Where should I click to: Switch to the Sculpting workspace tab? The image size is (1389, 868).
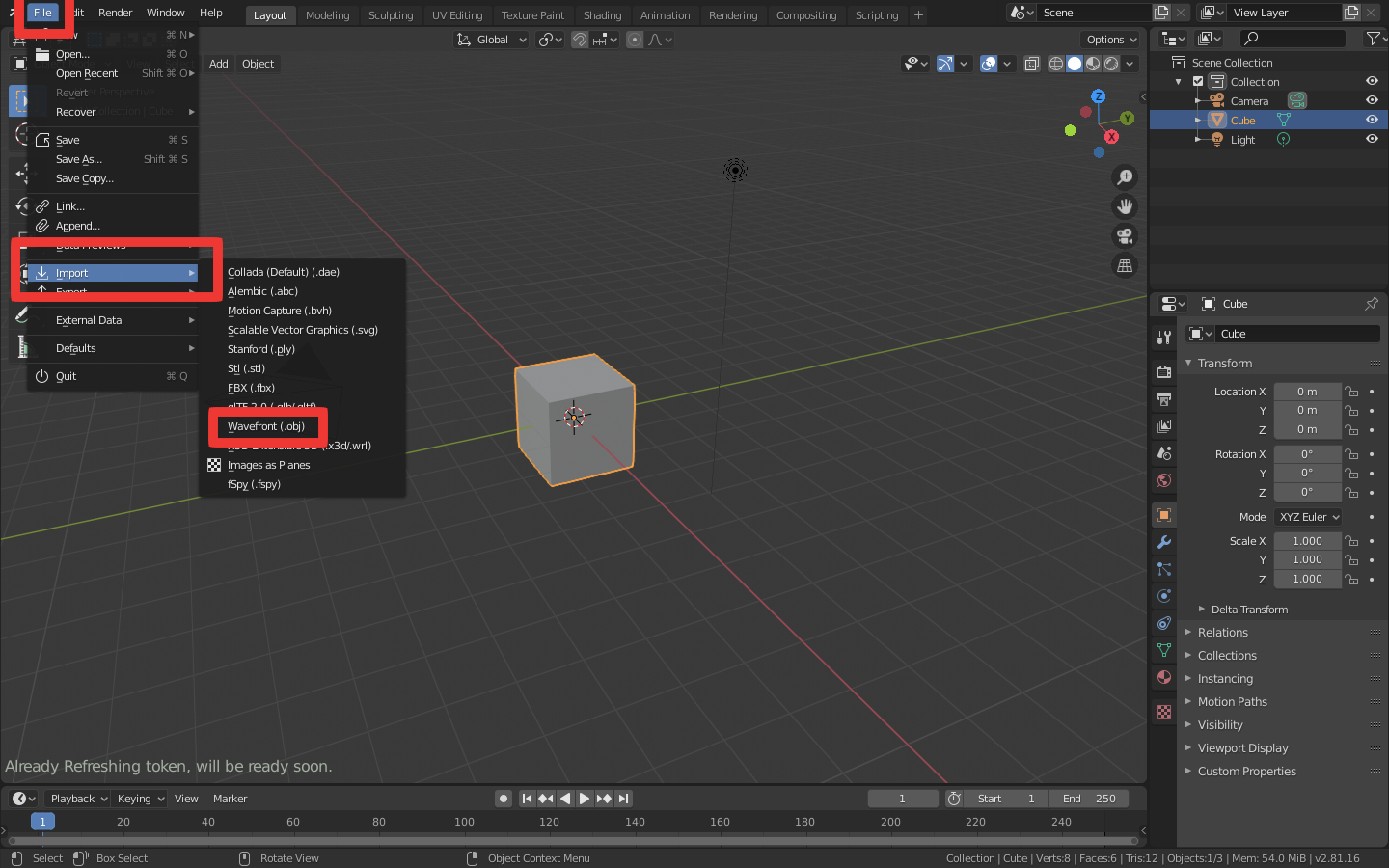391,15
